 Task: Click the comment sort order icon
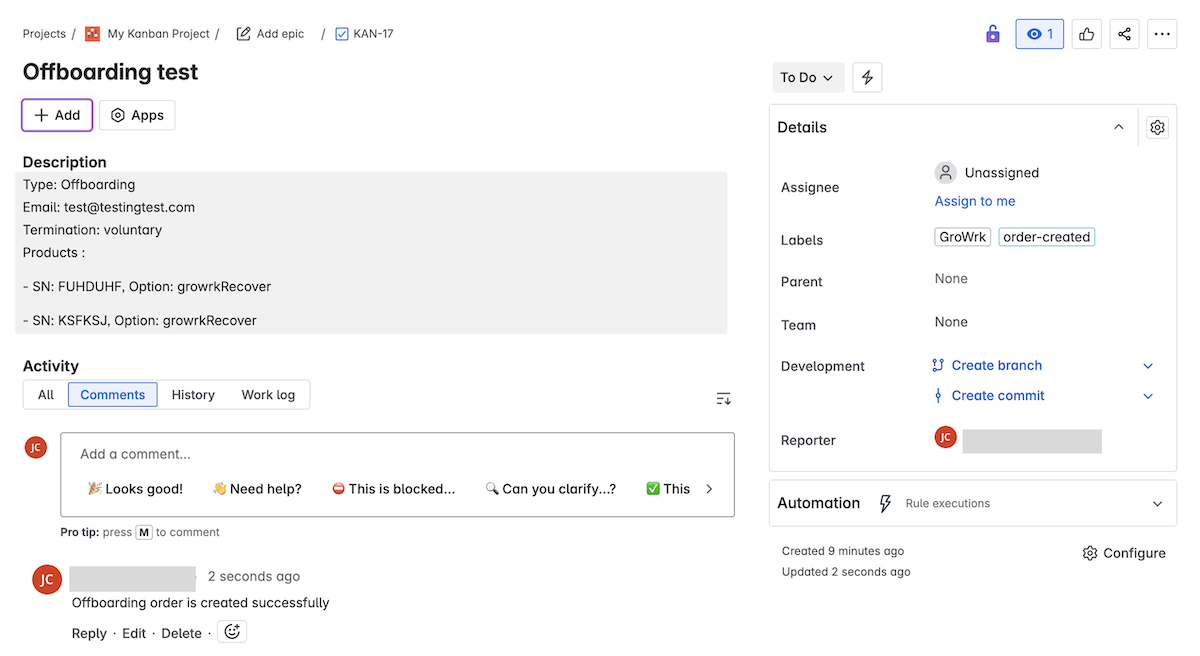723,398
